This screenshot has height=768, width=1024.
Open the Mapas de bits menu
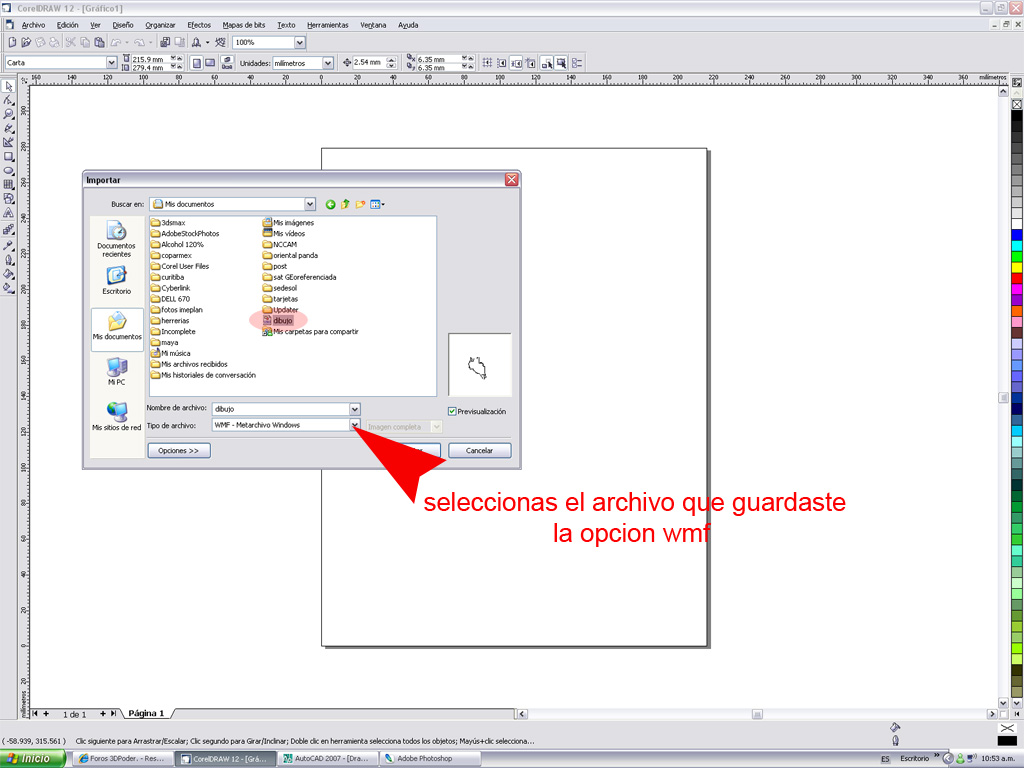(x=244, y=25)
